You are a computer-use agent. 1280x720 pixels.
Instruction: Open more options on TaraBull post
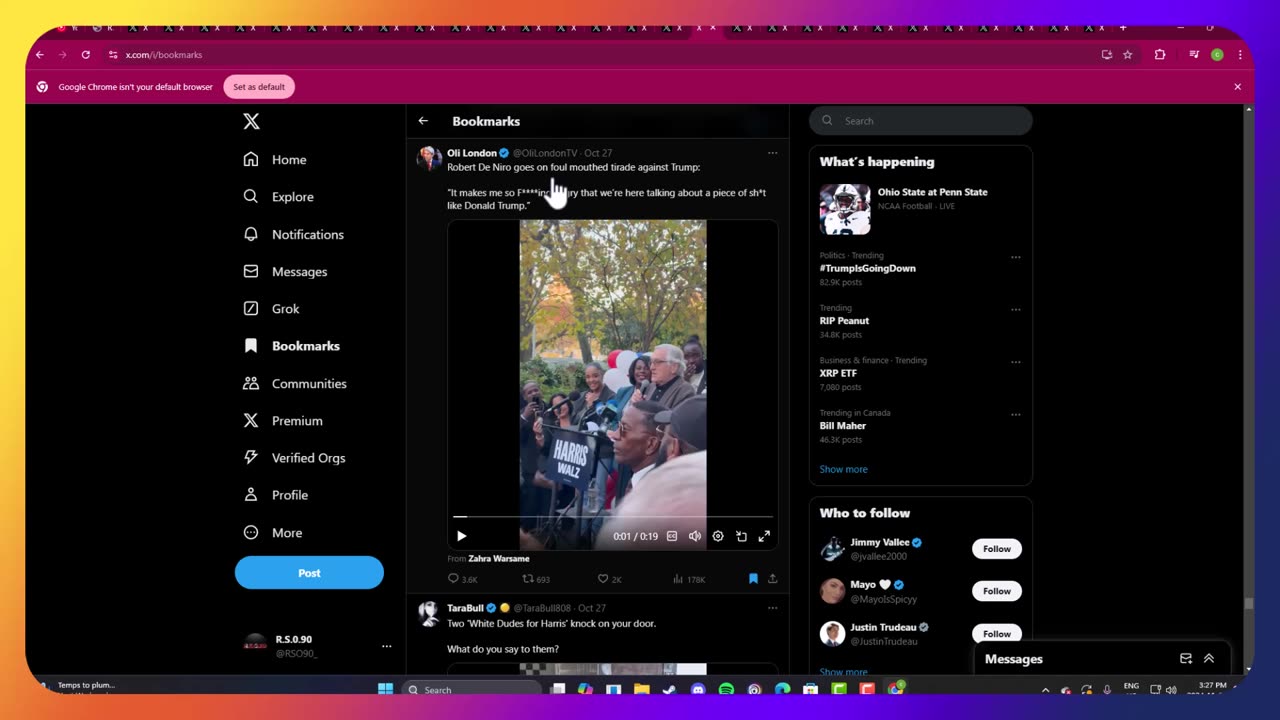(x=772, y=608)
